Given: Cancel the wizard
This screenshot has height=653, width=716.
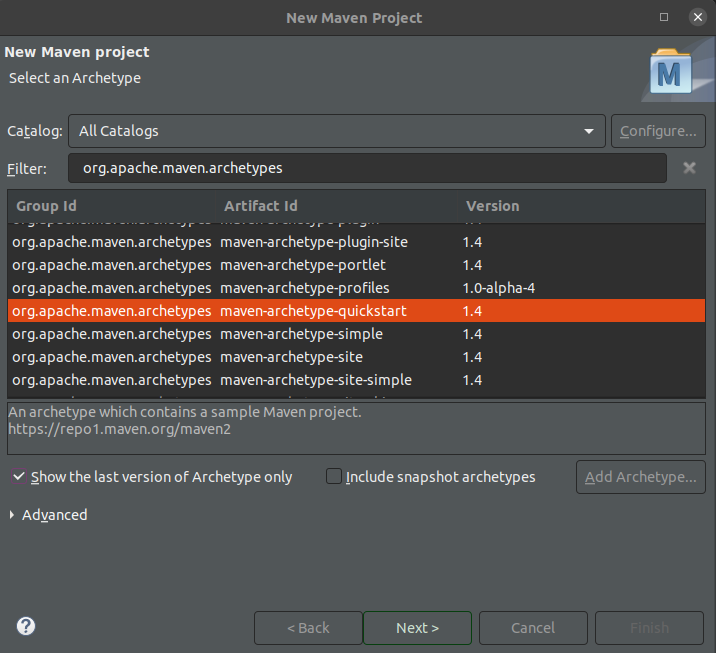Looking at the screenshot, I should pos(533,628).
